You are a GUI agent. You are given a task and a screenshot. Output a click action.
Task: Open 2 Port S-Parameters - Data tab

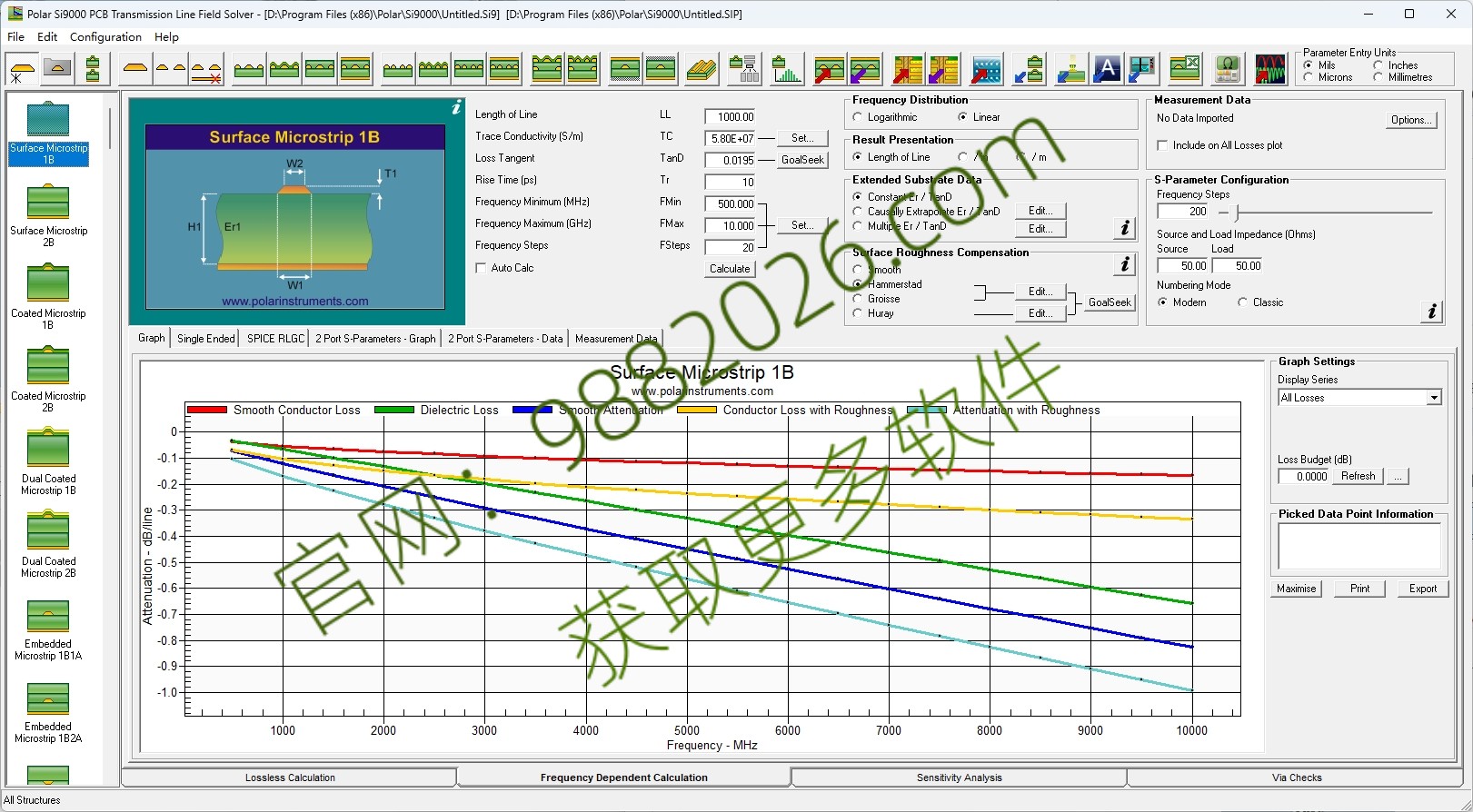pos(505,339)
